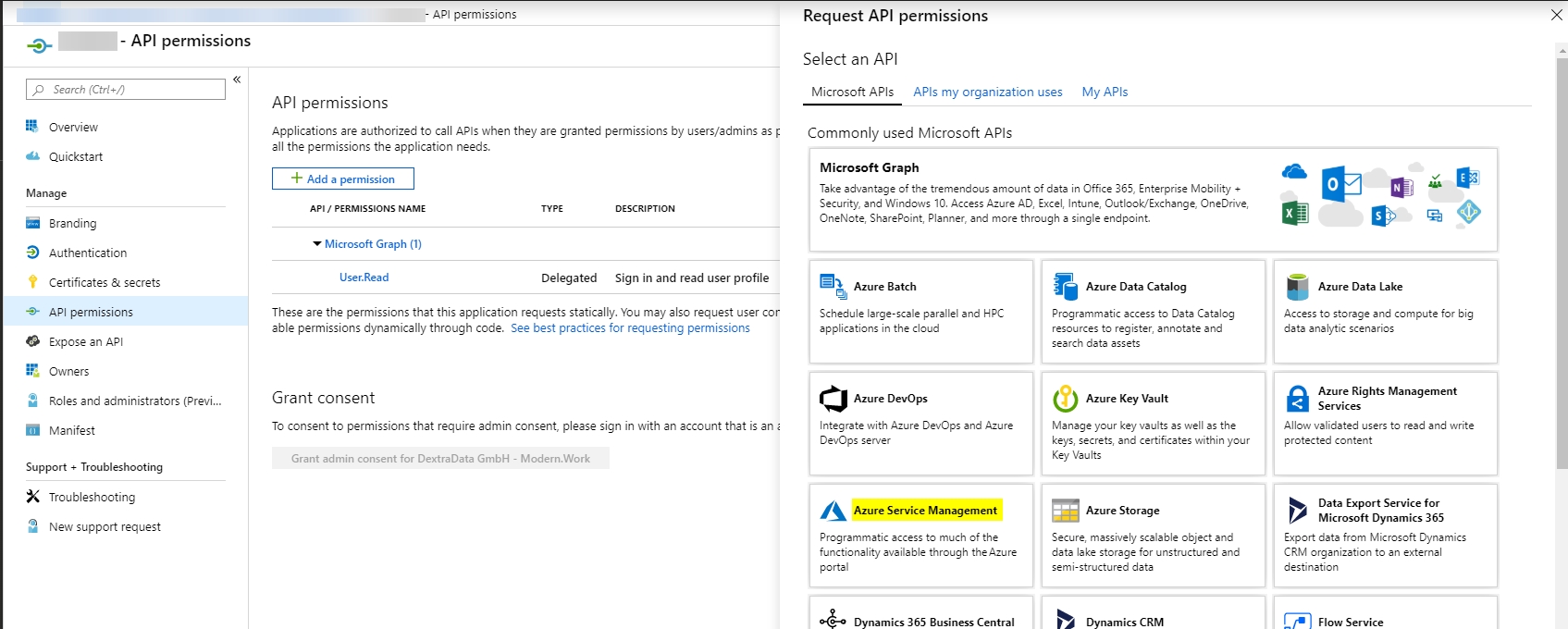
Task: Click the TYPE column header
Action: [552, 209]
